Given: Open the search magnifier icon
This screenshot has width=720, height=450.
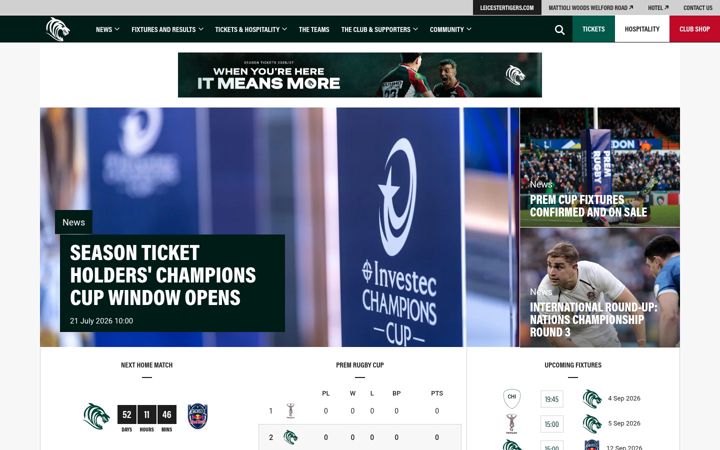Looking at the screenshot, I should [x=559, y=30].
